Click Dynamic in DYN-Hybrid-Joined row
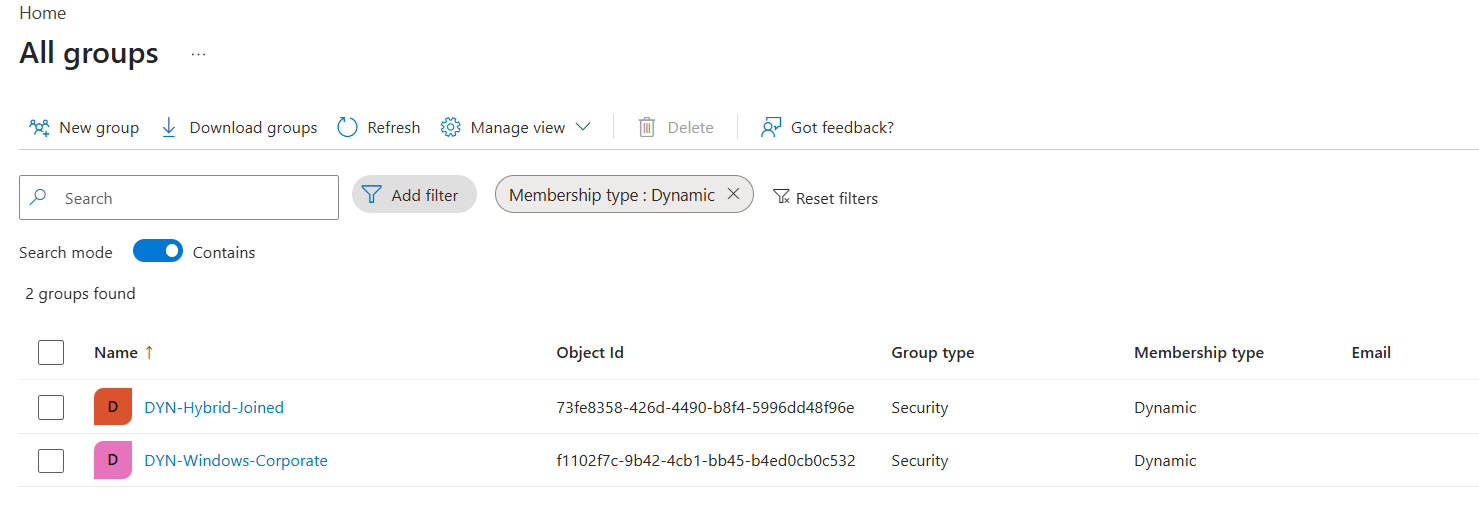The width and height of the screenshot is (1479, 519). [x=1165, y=407]
